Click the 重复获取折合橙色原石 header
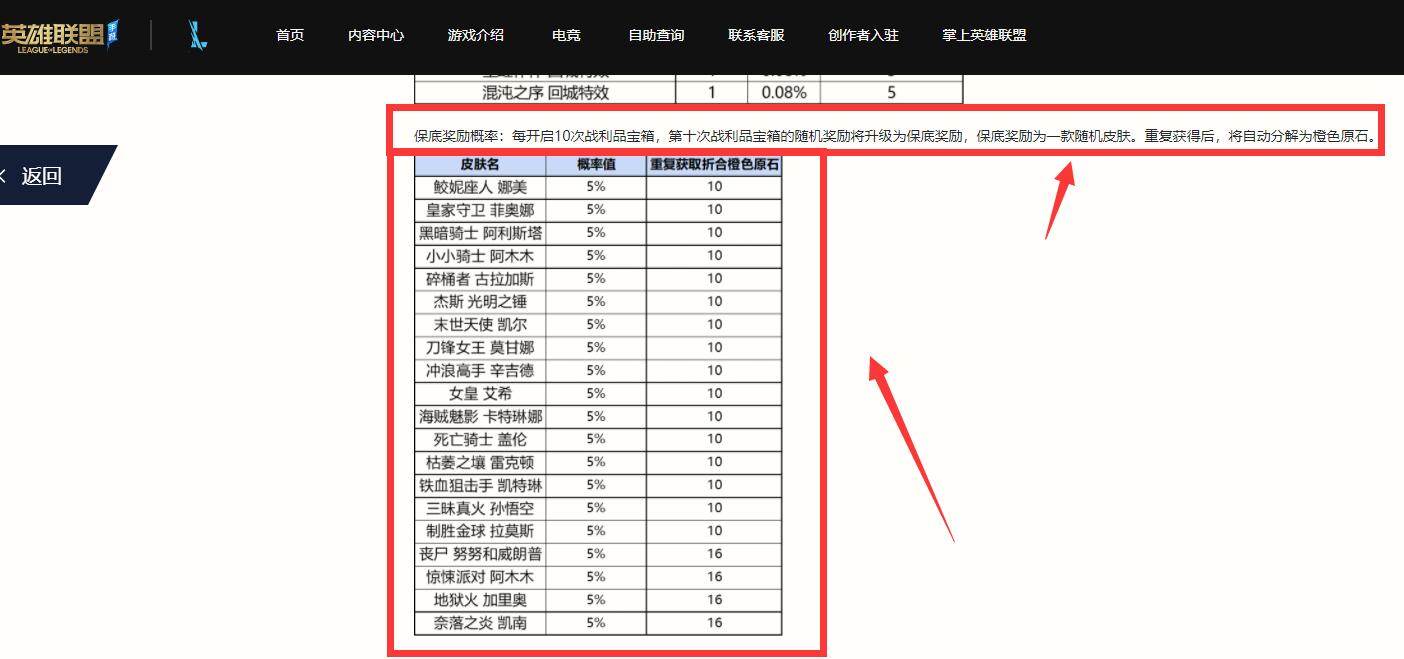This screenshot has height=659, width=1404. [x=714, y=164]
